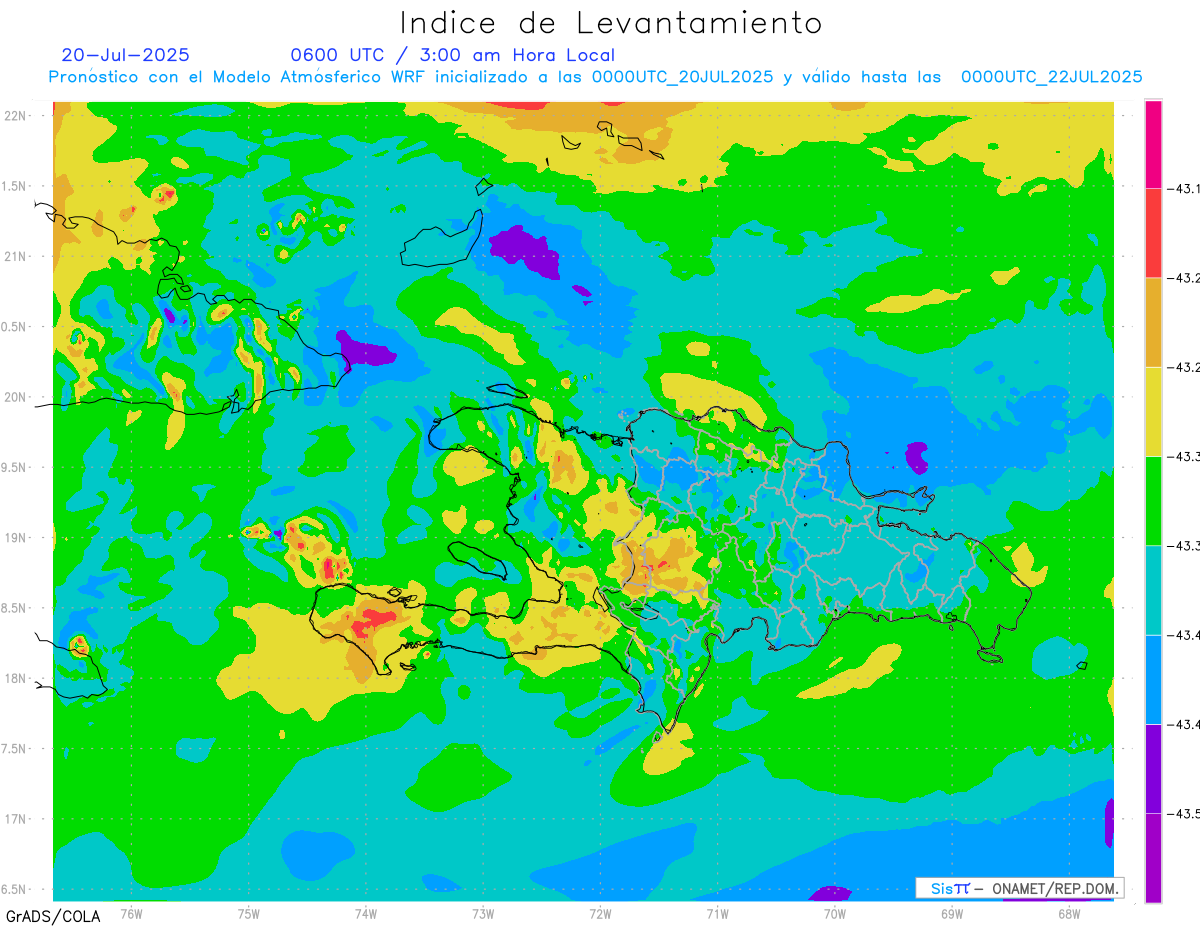The width and height of the screenshot is (1200, 927).
Task: Click the "71W" longitude label
Action: [x=717, y=912]
